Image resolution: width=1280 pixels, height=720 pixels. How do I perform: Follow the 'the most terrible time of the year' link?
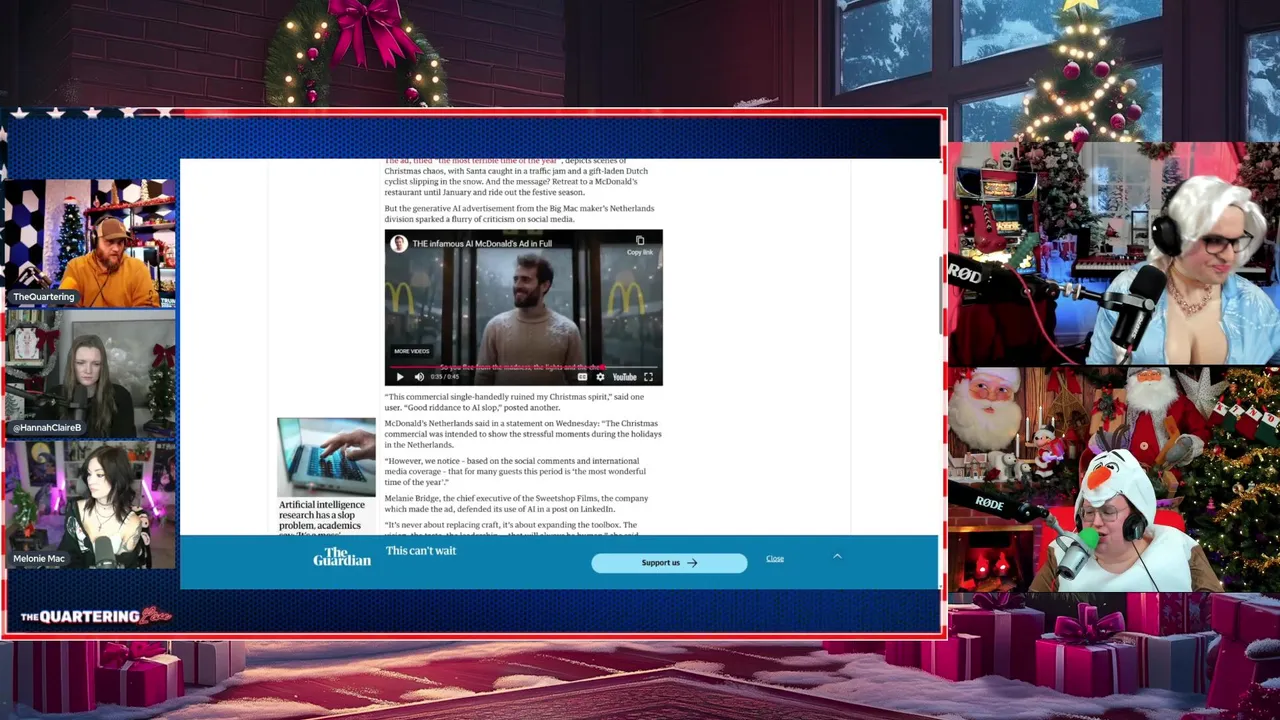pos(497,161)
